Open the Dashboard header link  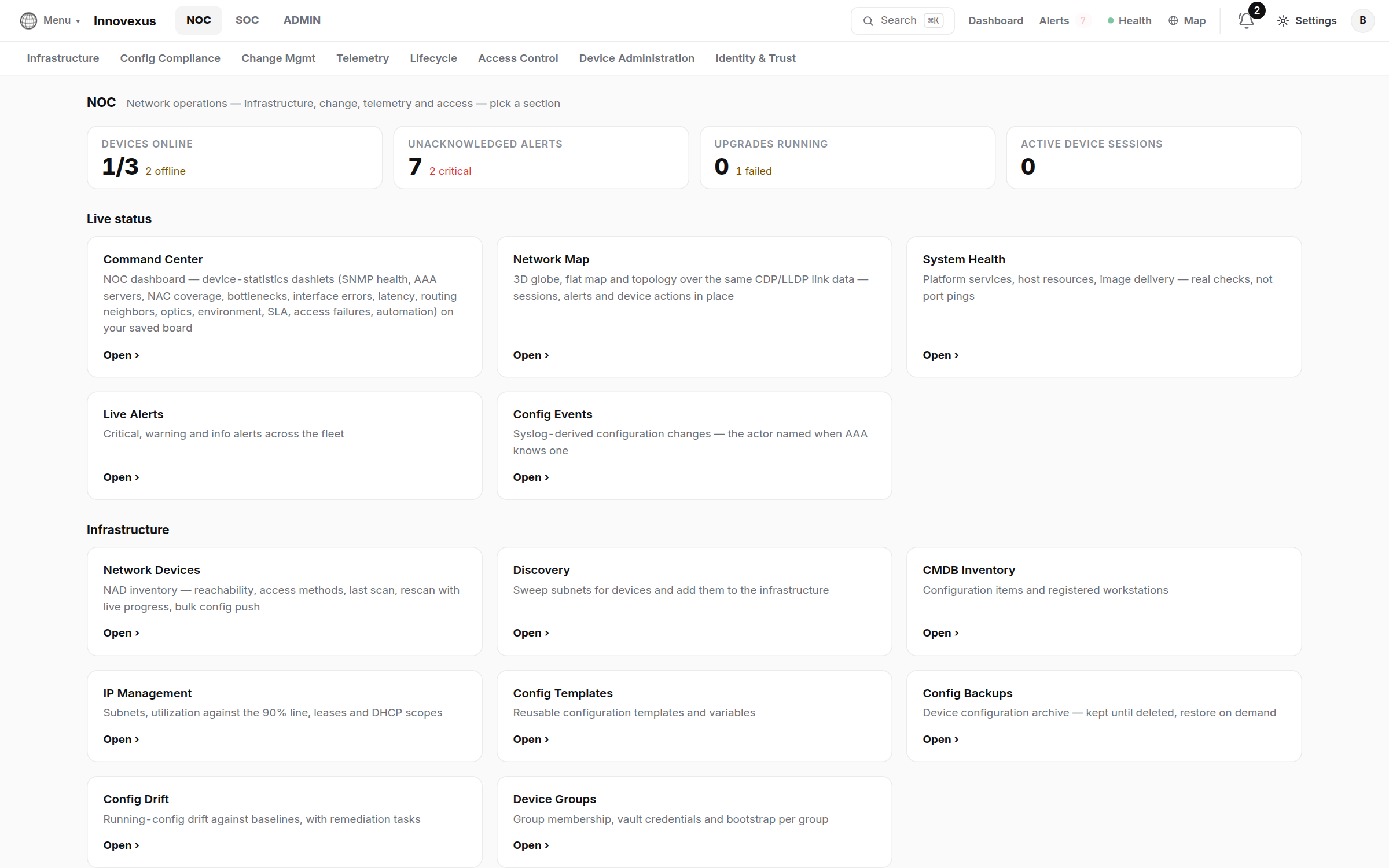pyautogui.click(x=995, y=21)
